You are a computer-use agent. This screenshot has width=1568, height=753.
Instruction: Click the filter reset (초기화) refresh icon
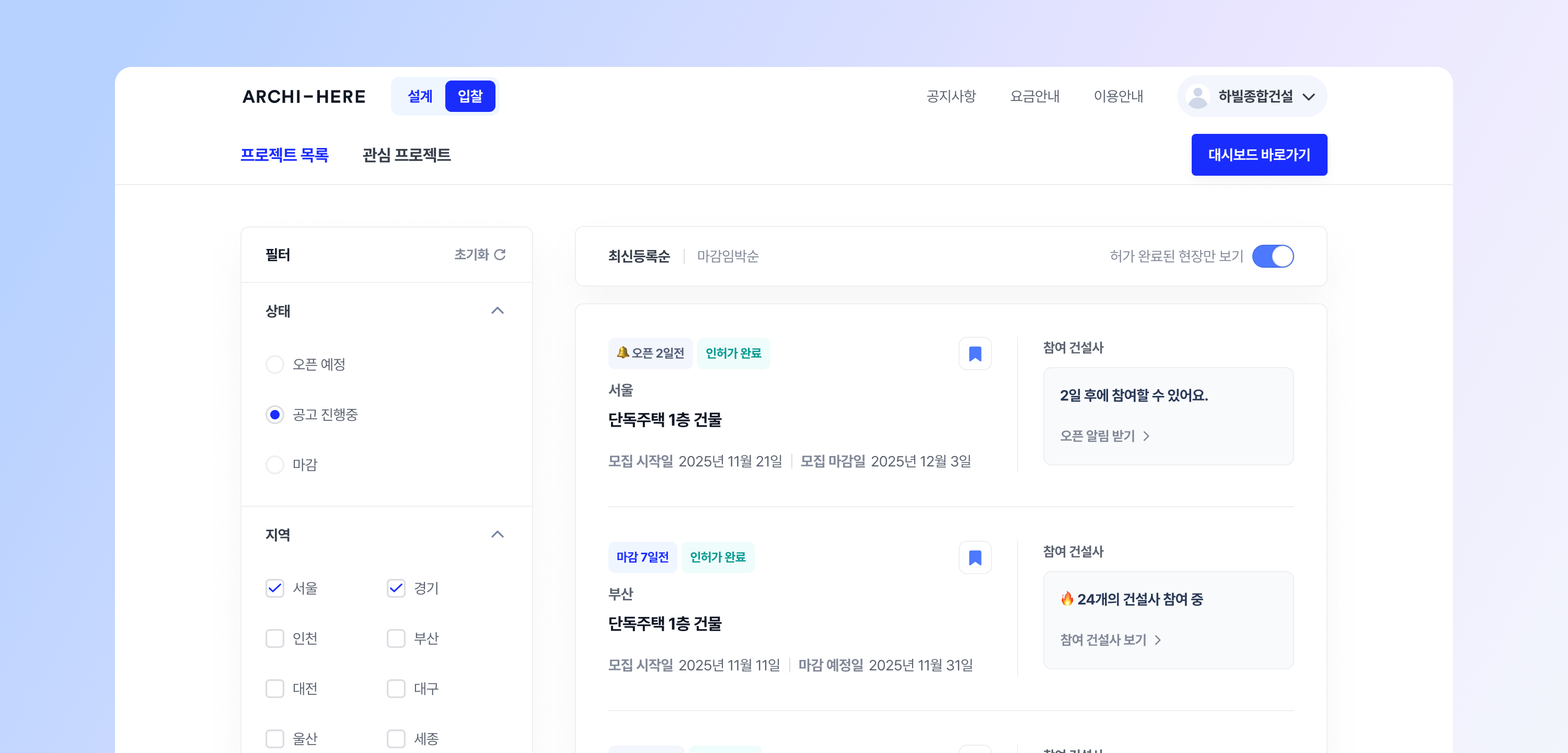click(500, 255)
